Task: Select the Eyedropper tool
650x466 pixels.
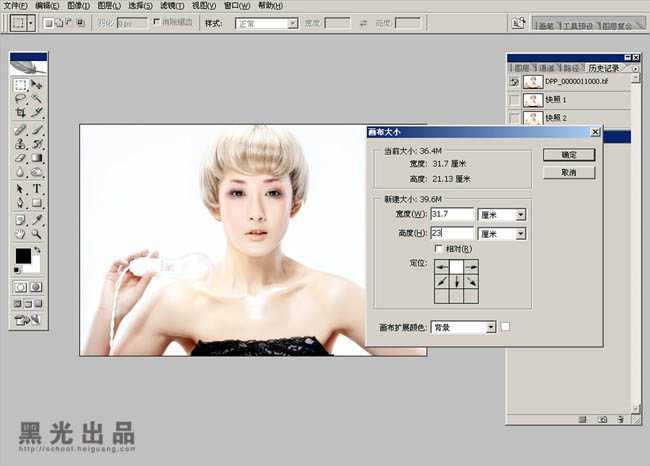Action: pos(37,218)
